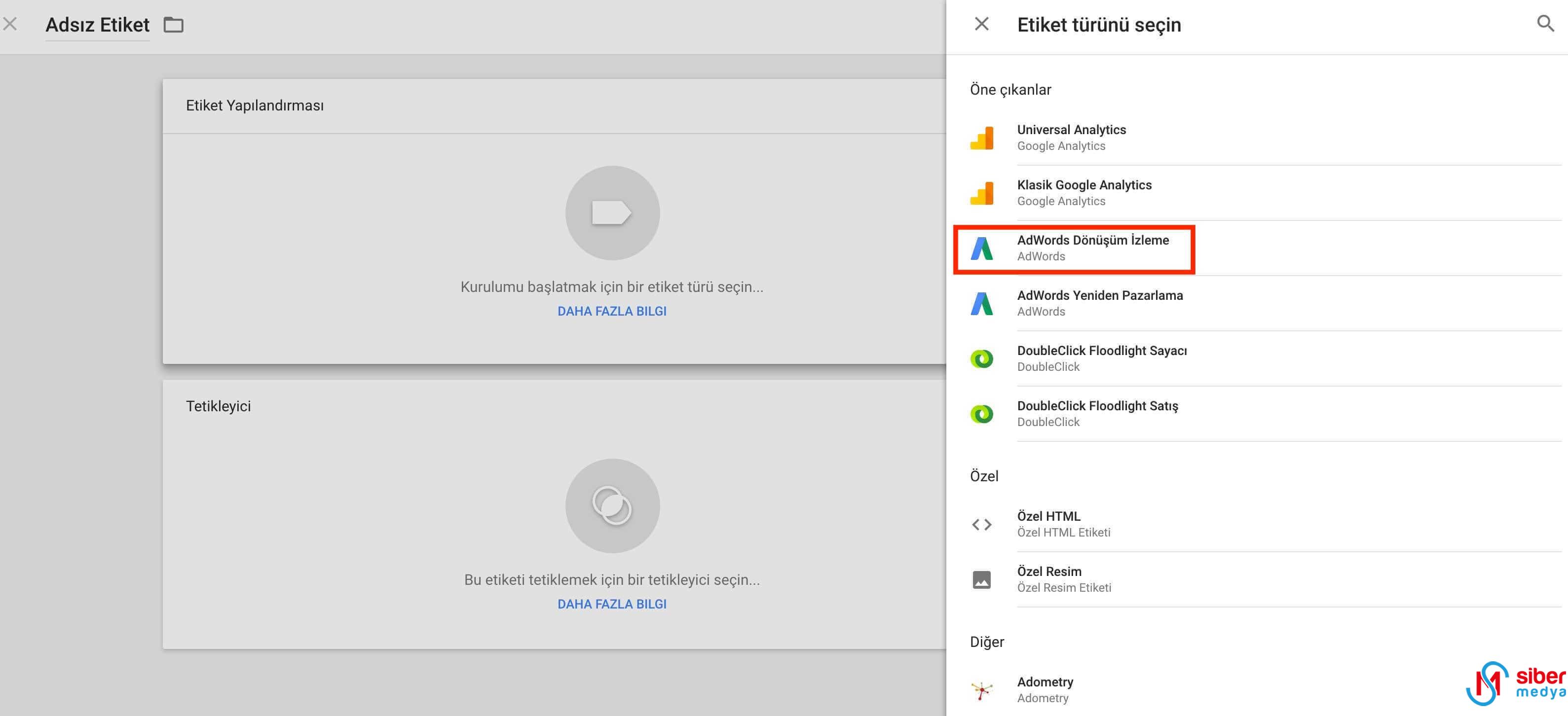This screenshot has width=1568, height=716.
Task: Open search in tag type panel
Action: point(1545,24)
